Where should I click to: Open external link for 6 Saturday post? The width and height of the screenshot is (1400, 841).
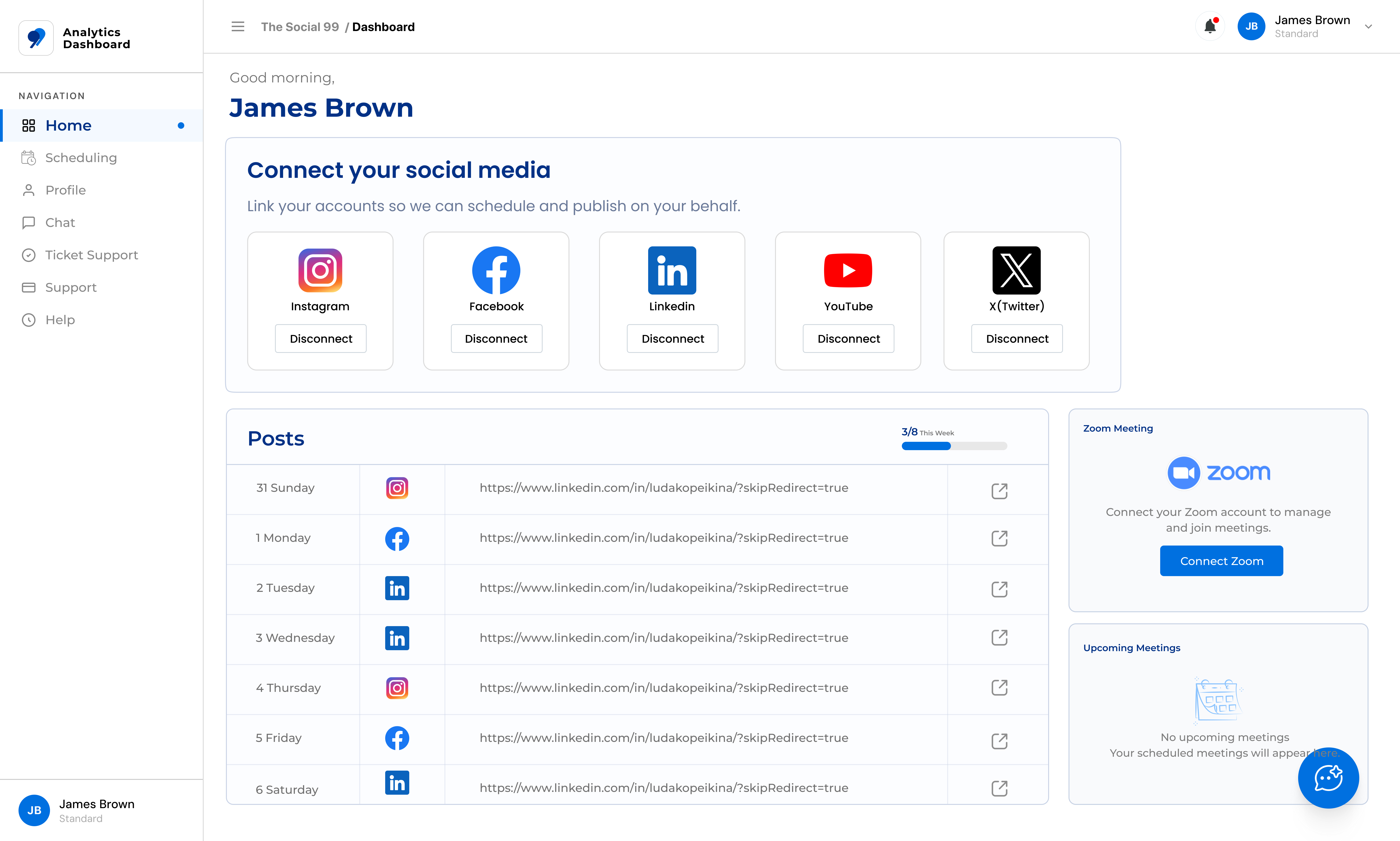point(1000,788)
